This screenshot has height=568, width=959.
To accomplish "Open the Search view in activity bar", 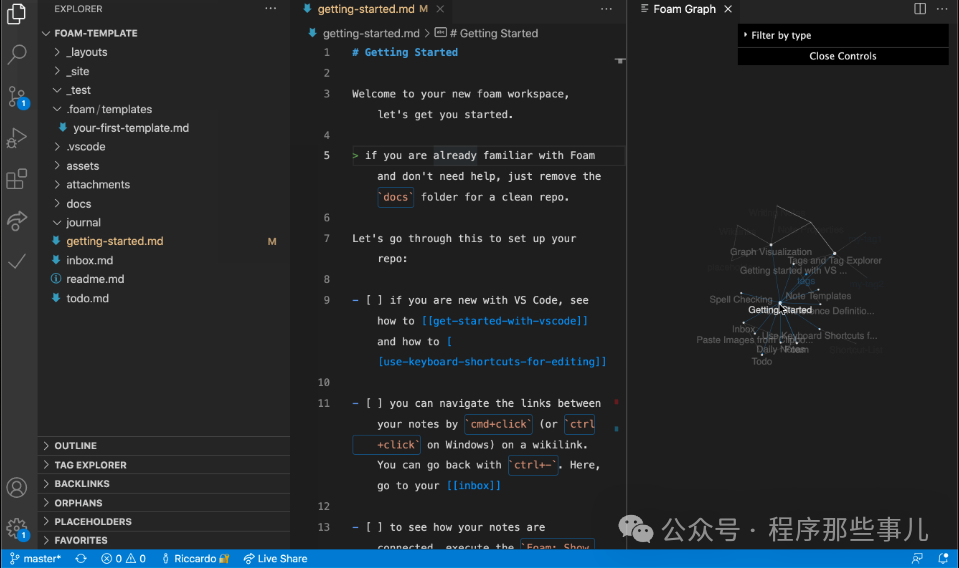I will 17,54.
